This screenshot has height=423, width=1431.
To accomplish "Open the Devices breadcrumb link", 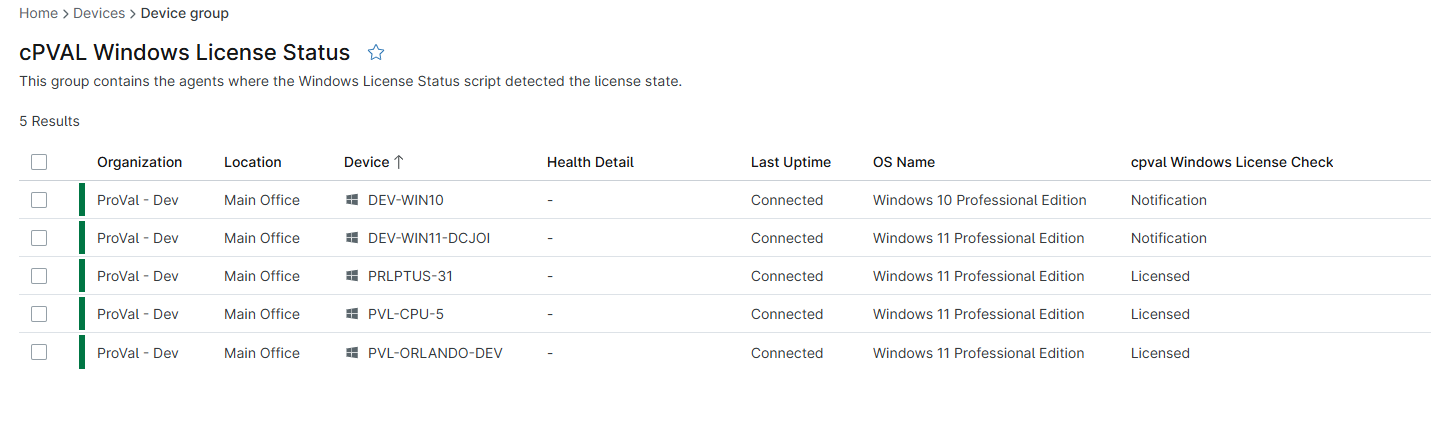I will 99,13.
